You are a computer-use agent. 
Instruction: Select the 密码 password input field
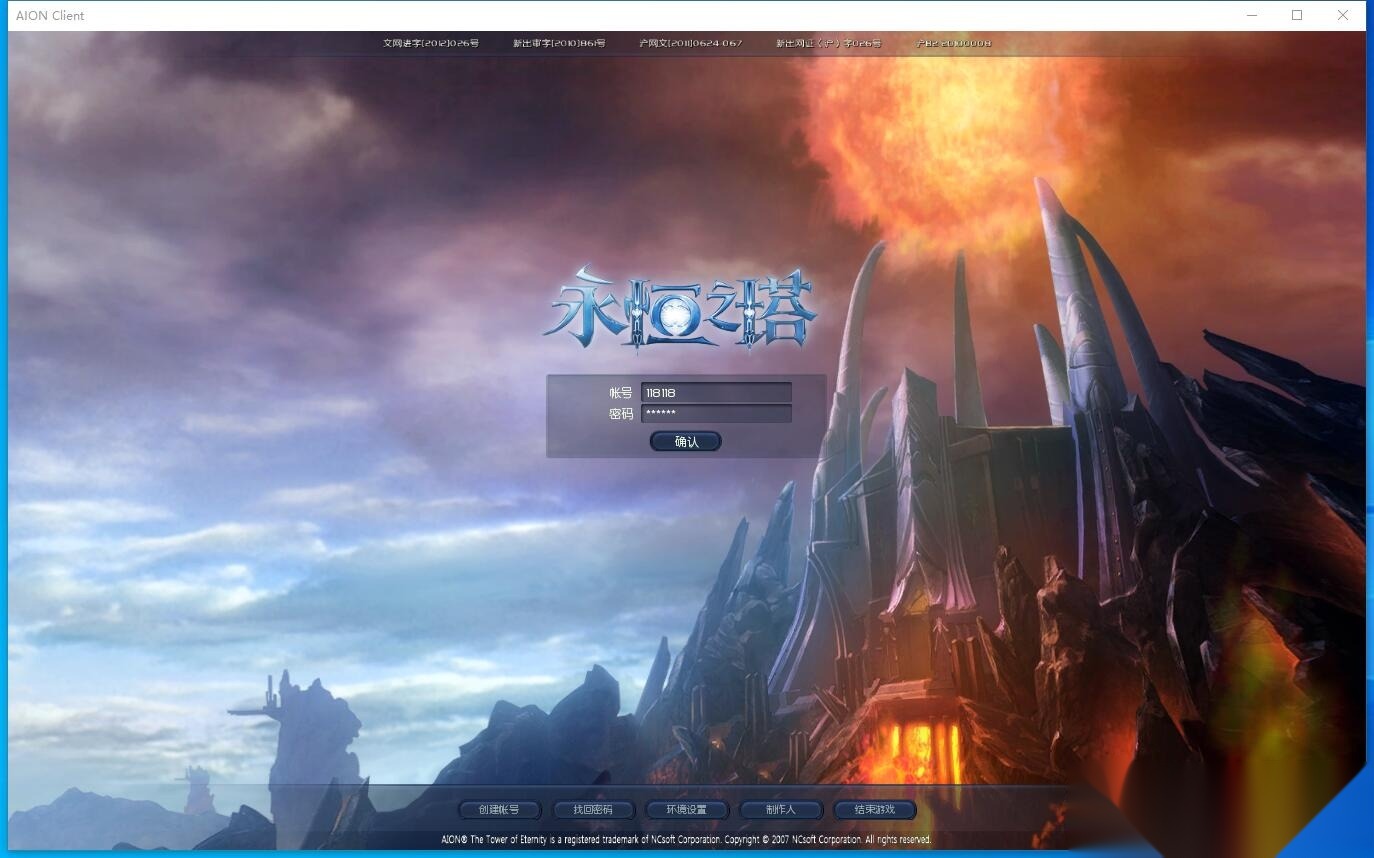click(716, 413)
